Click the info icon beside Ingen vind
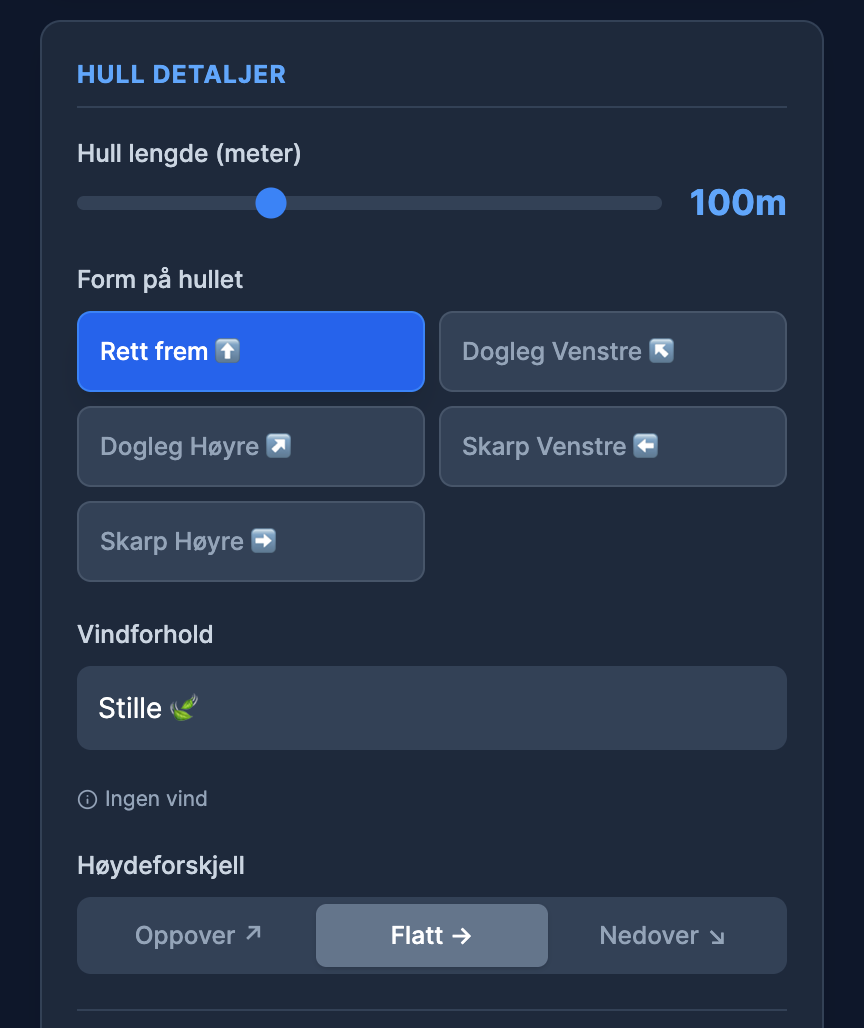The width and height of the screenshot is (864, 1028). pyautogui.click(x=87, y=799)
